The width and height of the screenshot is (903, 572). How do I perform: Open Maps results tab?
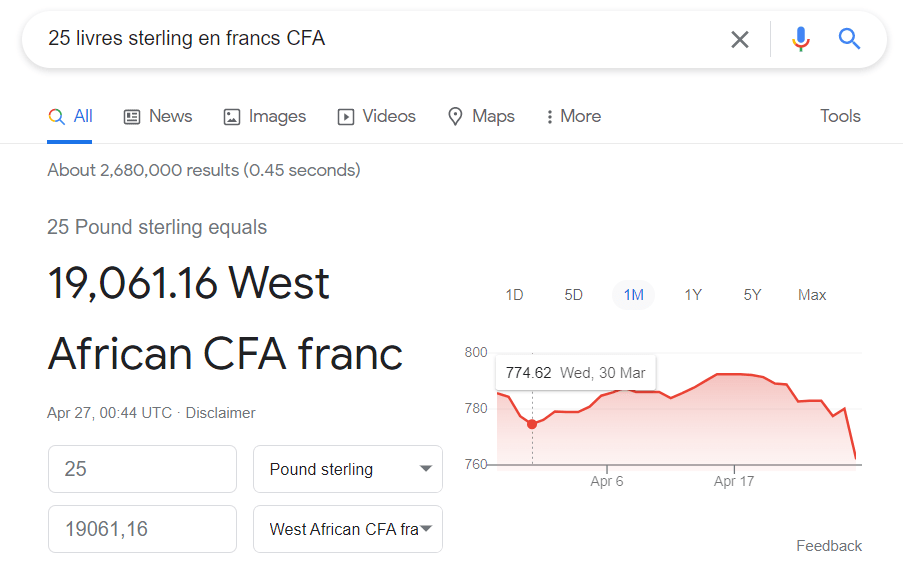pos(481,116)
